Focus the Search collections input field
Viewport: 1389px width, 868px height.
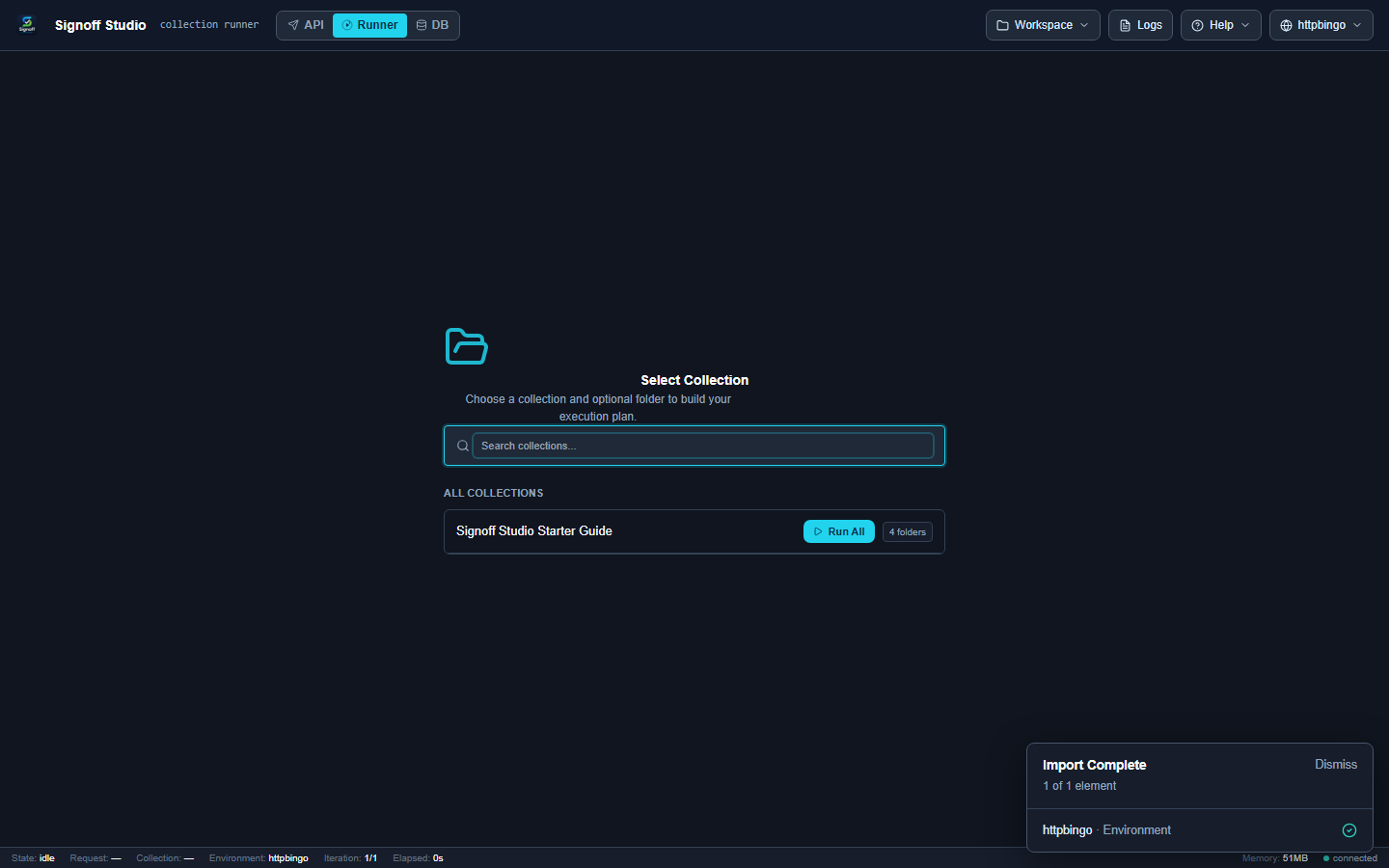(703, 446)
